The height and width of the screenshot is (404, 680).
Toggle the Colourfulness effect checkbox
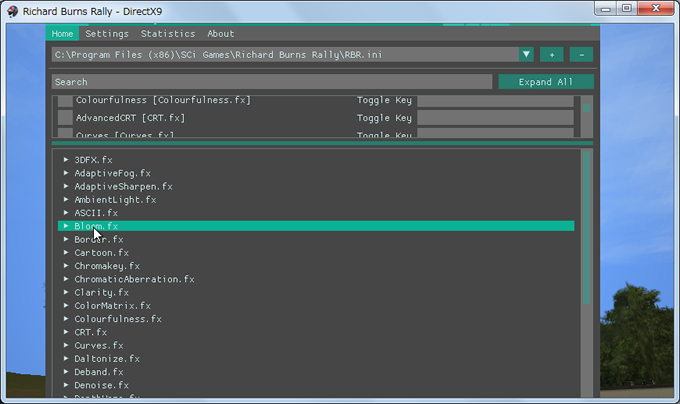tap(65, 101)
